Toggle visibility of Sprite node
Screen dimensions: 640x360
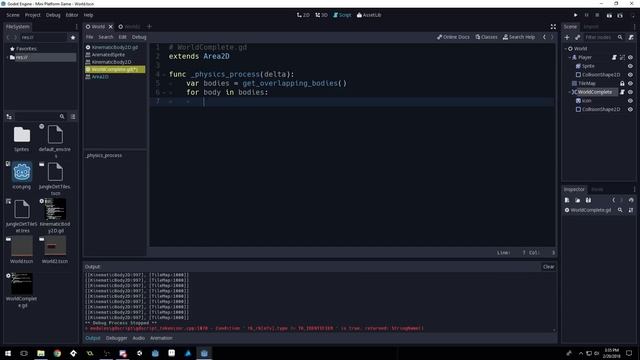click(631, 66)
